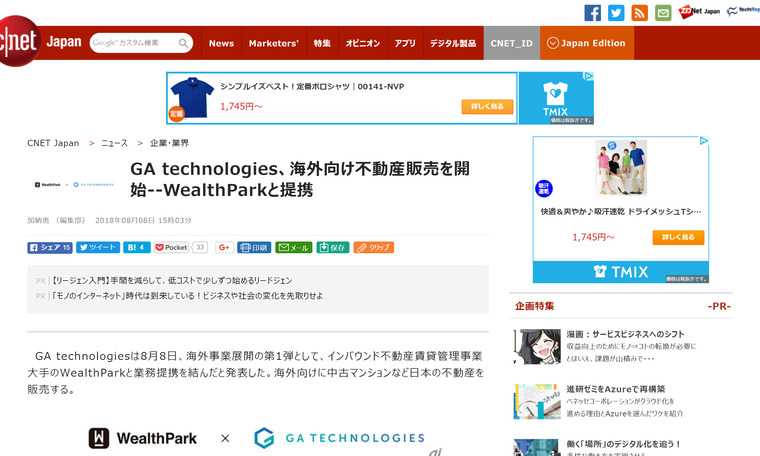The height and width of the screenshot is (456, 760).
Task: Open CNET Japan's Facebook page icon
Action: pyautogui.click(x=592, y=13)
